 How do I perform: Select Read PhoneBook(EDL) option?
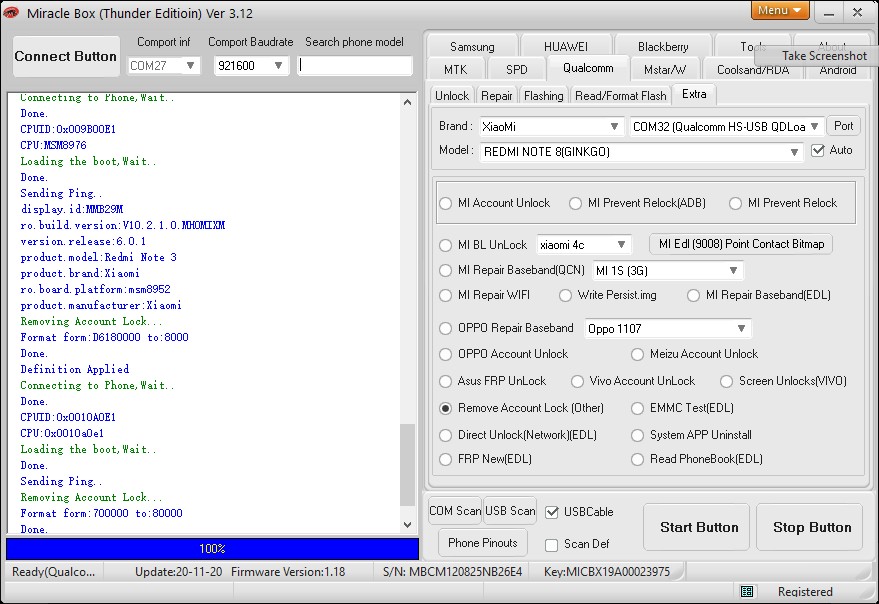637,459
